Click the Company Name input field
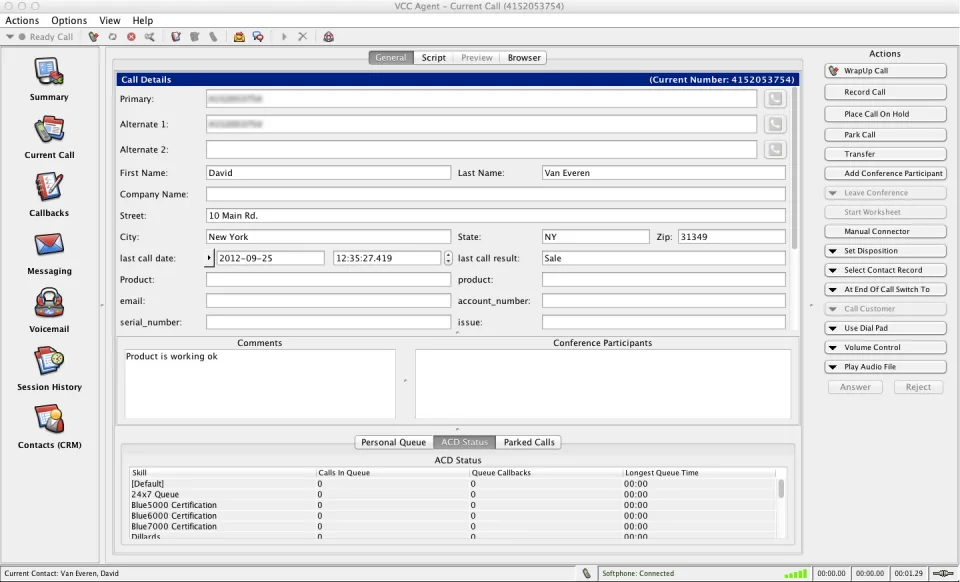 (495, 195)
